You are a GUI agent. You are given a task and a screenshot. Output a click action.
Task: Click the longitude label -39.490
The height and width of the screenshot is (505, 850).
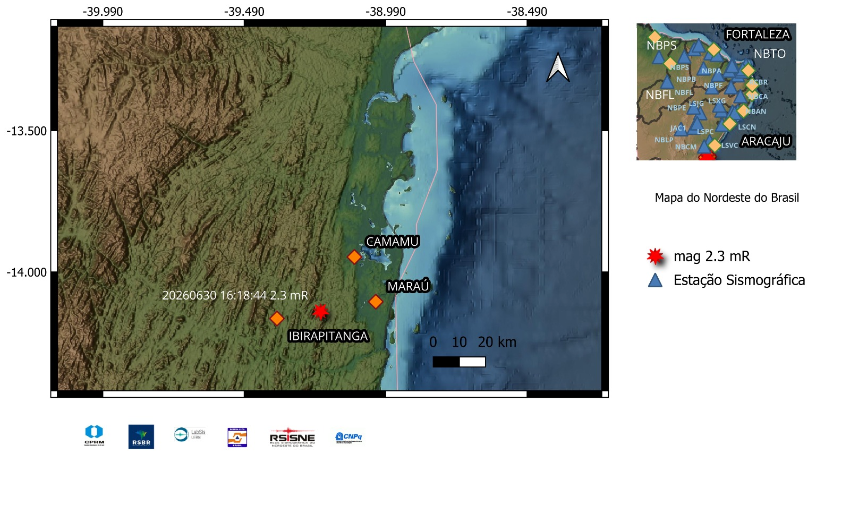pos(244,11)
